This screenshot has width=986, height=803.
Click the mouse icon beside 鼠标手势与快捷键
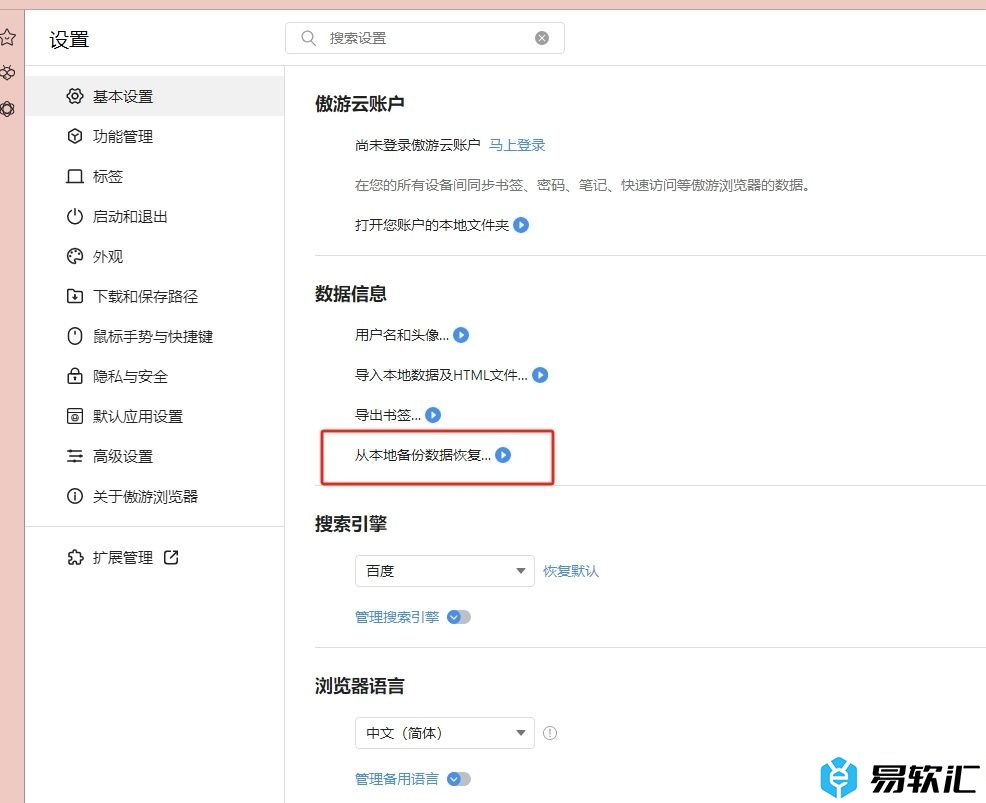tap(75, 336)
